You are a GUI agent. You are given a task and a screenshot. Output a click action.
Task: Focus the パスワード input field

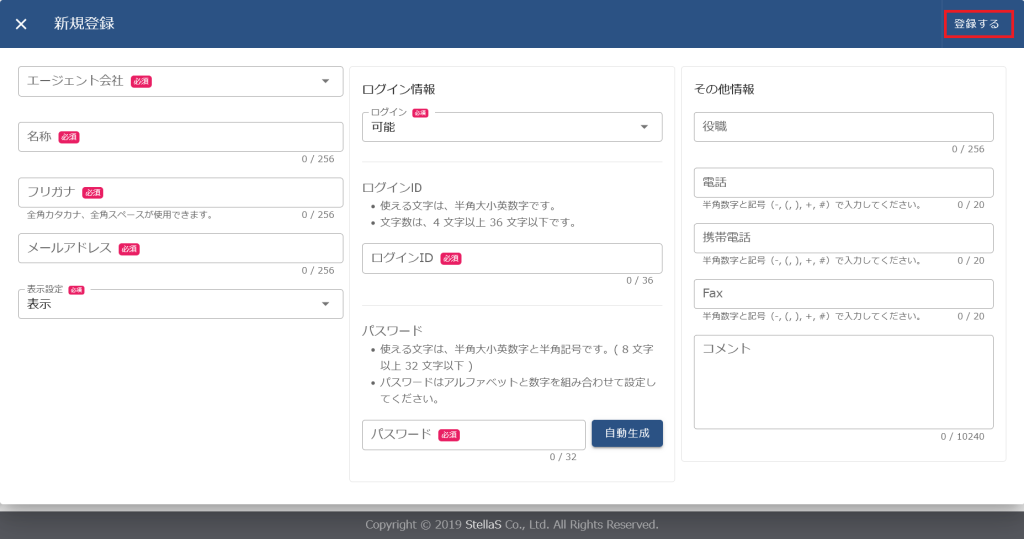[x=473, y=435]
